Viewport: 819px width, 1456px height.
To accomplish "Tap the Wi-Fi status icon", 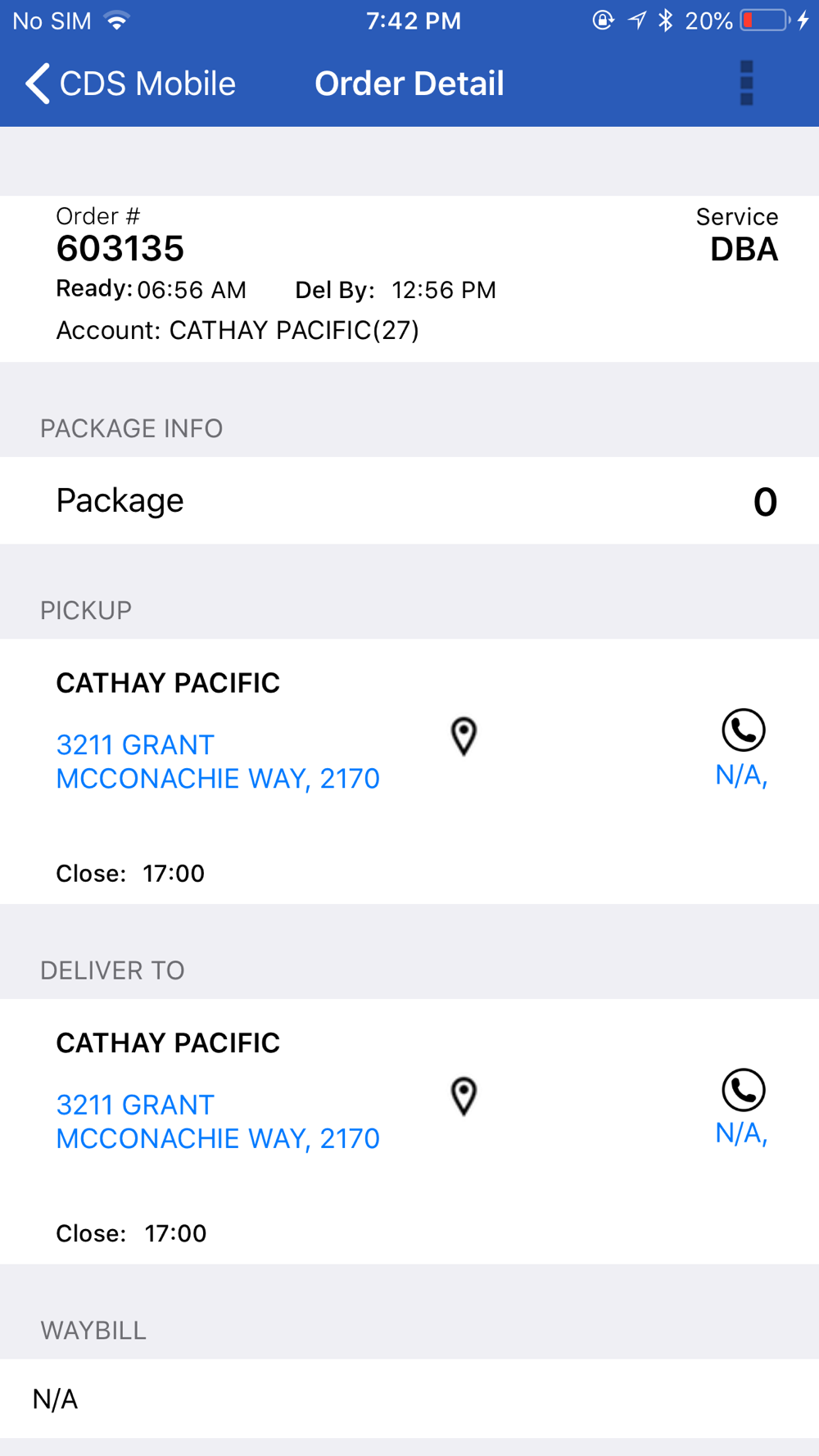I will pyautogui.click(x=117, y=20).
